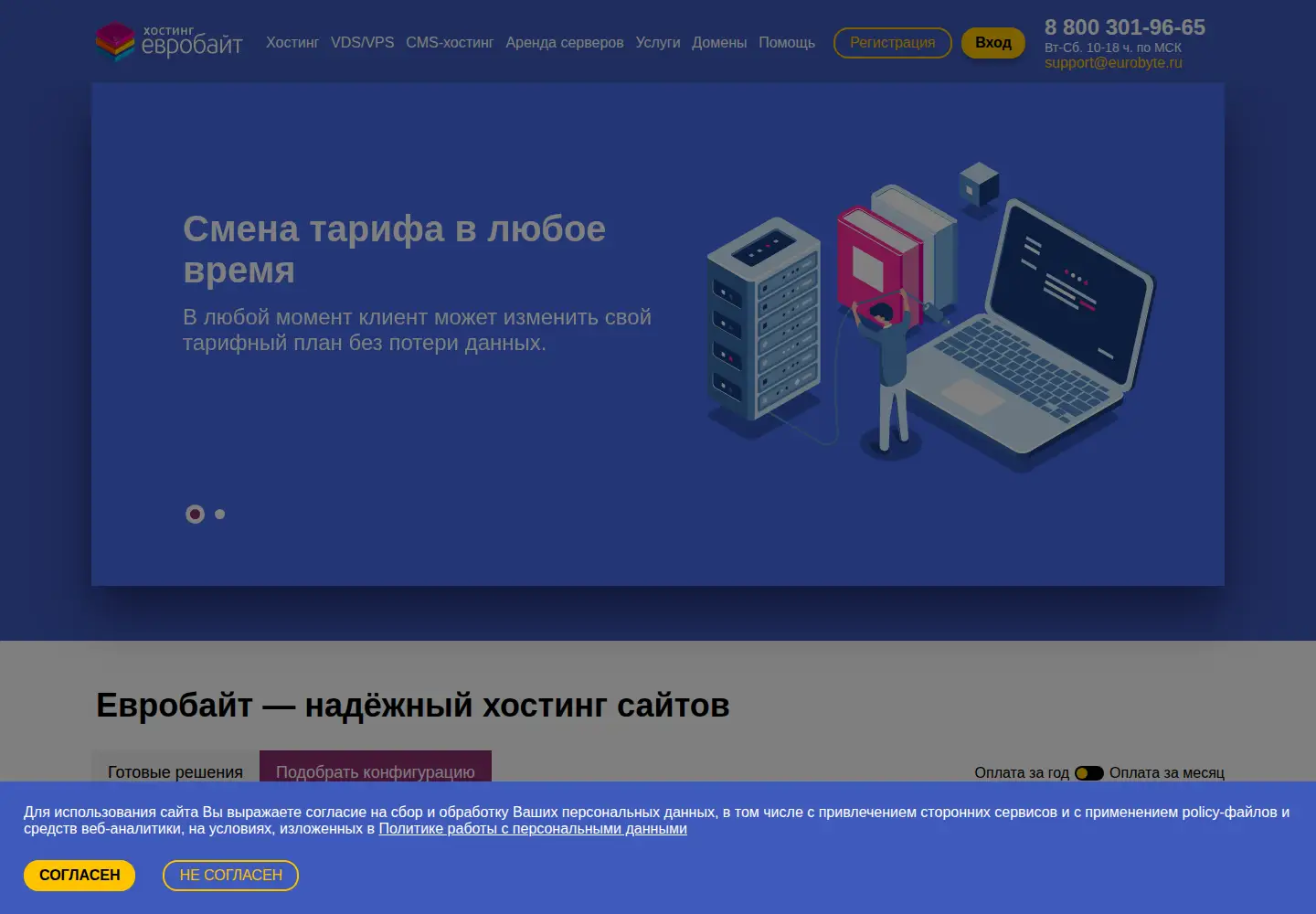The image size is (1316, 914).
Task: Open Аренда серверов menu item
Action: coord(565,43)
